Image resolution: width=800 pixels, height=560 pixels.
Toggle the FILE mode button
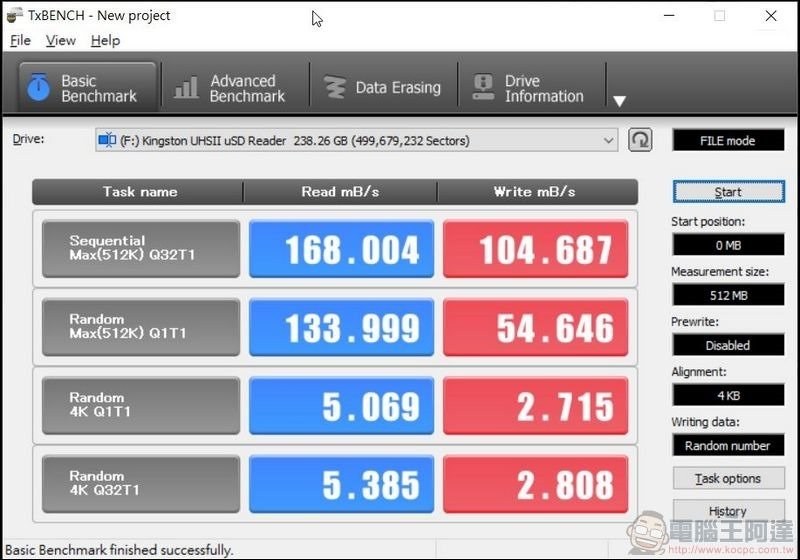[727, 141]
